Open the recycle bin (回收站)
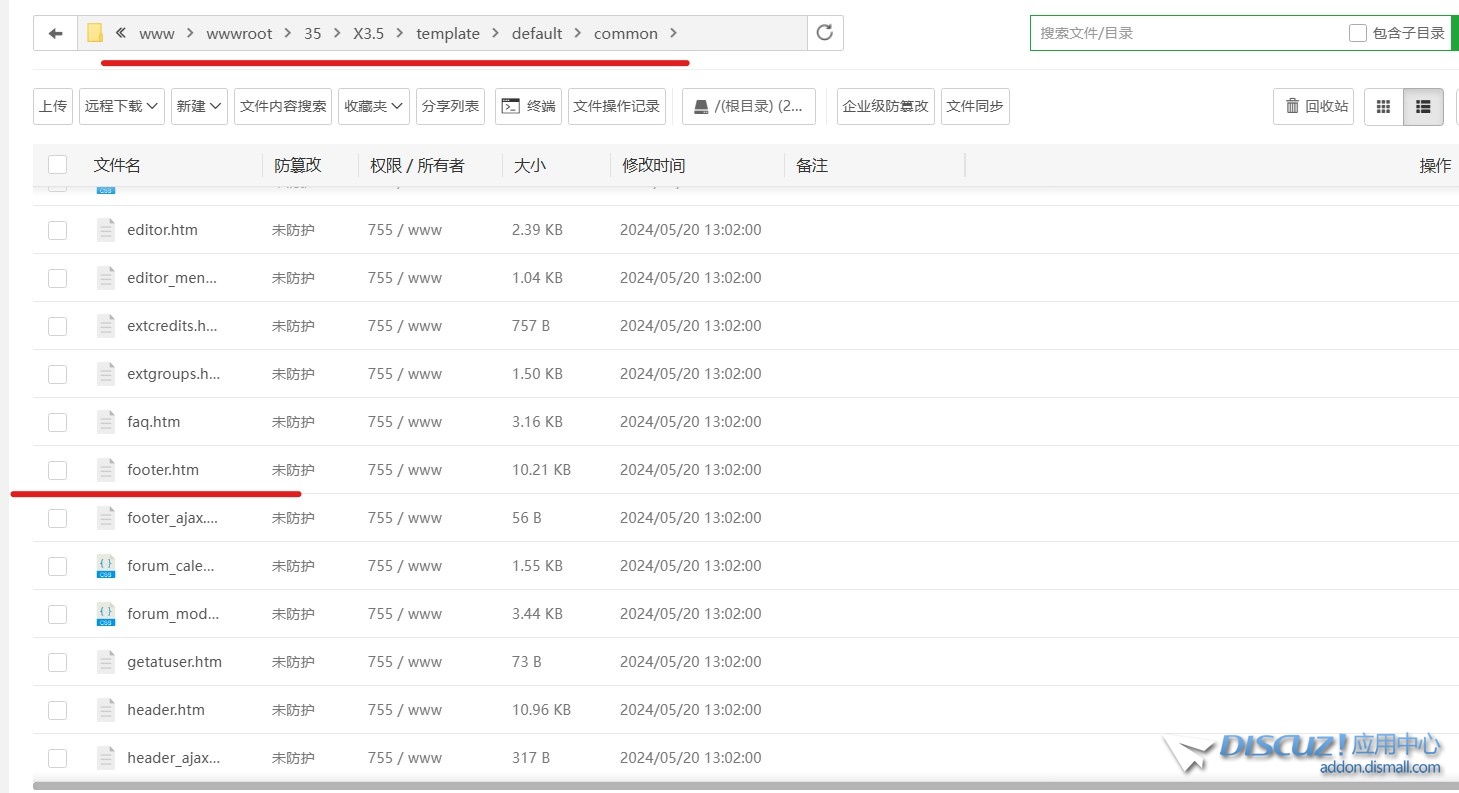Screen dimensions: 1459x793 [x=1314, y=106]
